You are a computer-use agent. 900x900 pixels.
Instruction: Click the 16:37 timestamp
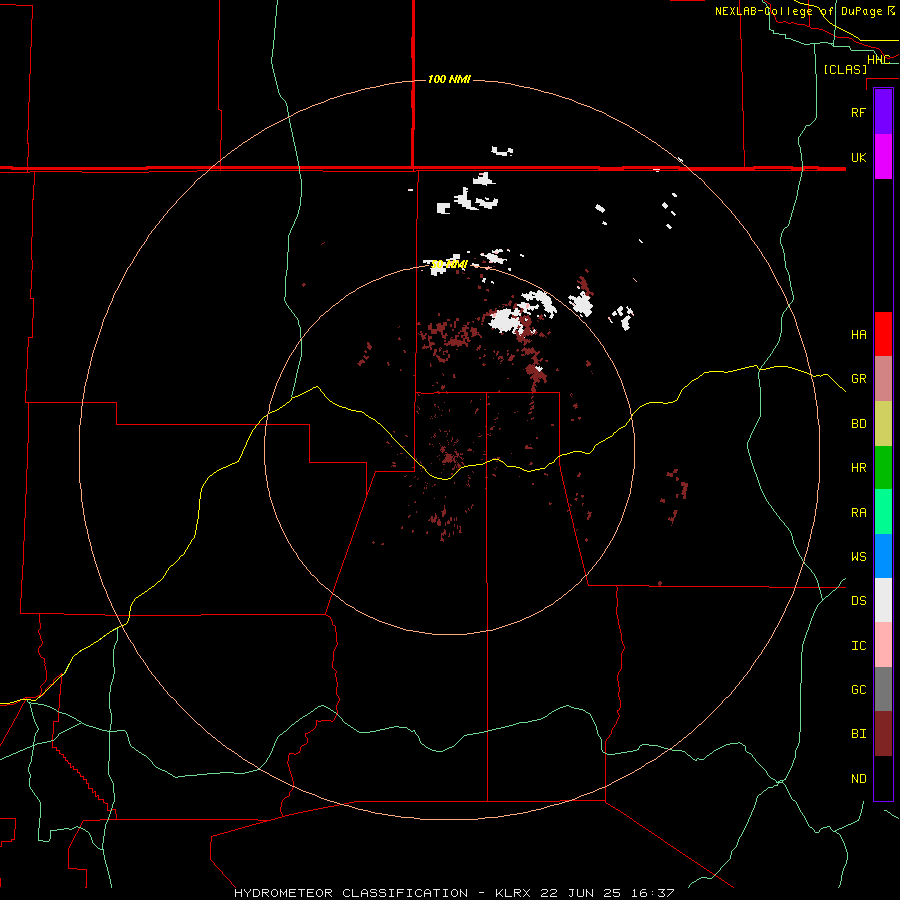coord(655,893)
